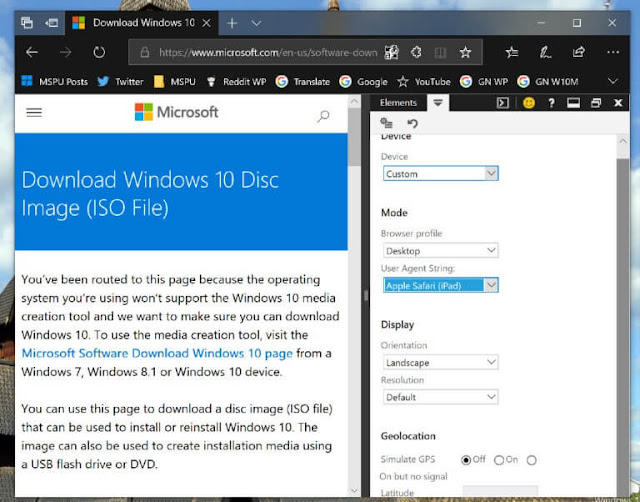Screen dimensions: 640x502
Task: Click the lock icon in address bar
Action: coord(144,52)
